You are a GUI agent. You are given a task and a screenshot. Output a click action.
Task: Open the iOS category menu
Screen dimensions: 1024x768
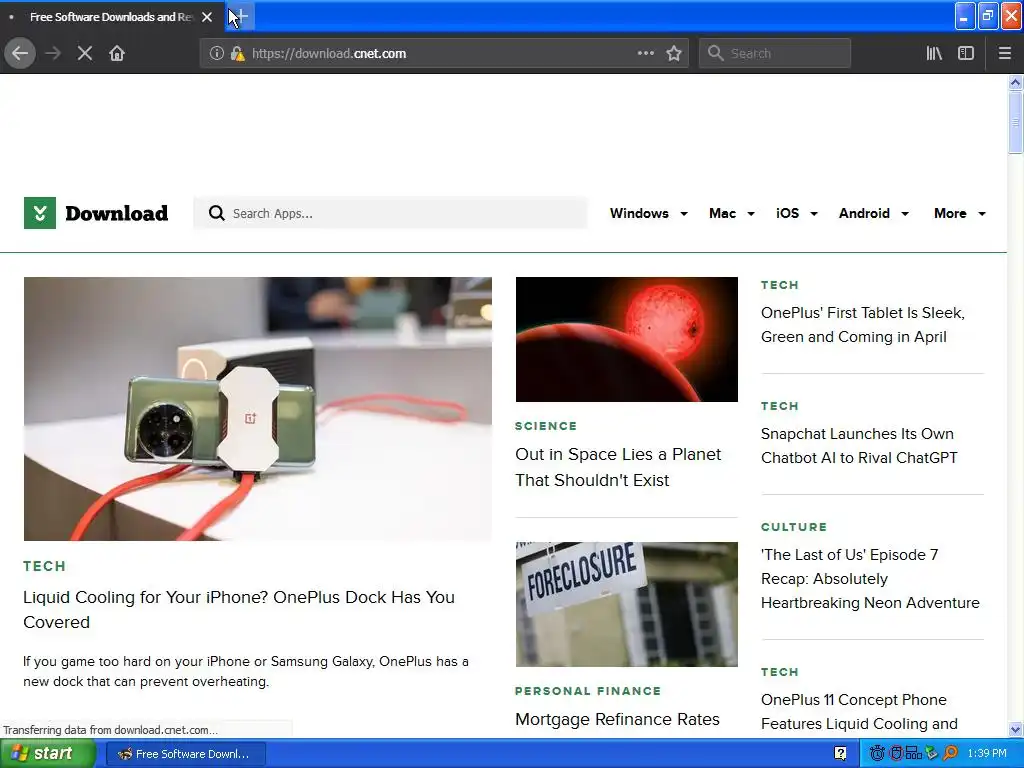coord(788,214)
